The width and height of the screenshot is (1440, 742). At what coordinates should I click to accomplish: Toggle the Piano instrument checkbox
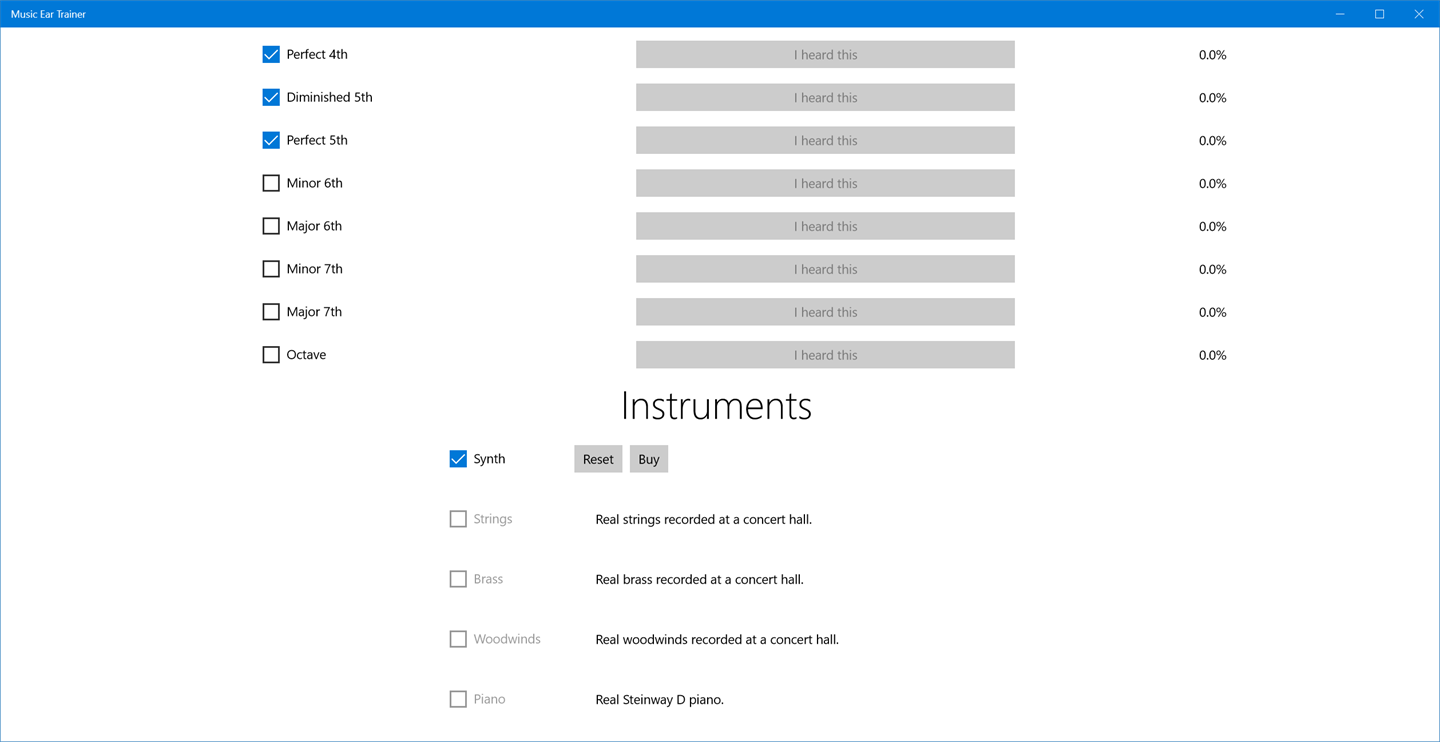click(458, 699)
